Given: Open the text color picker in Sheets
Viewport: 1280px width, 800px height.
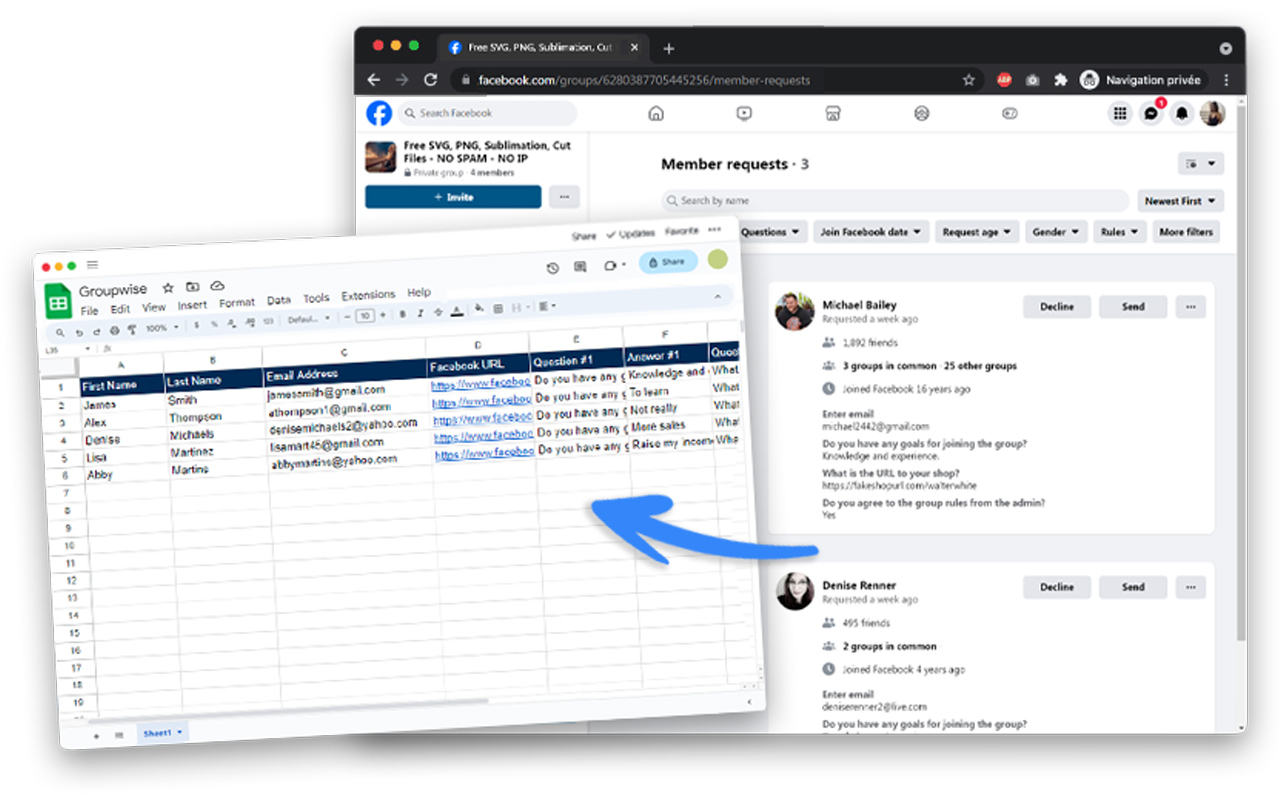Looking at the screenshot, I should tap(457, 311).
